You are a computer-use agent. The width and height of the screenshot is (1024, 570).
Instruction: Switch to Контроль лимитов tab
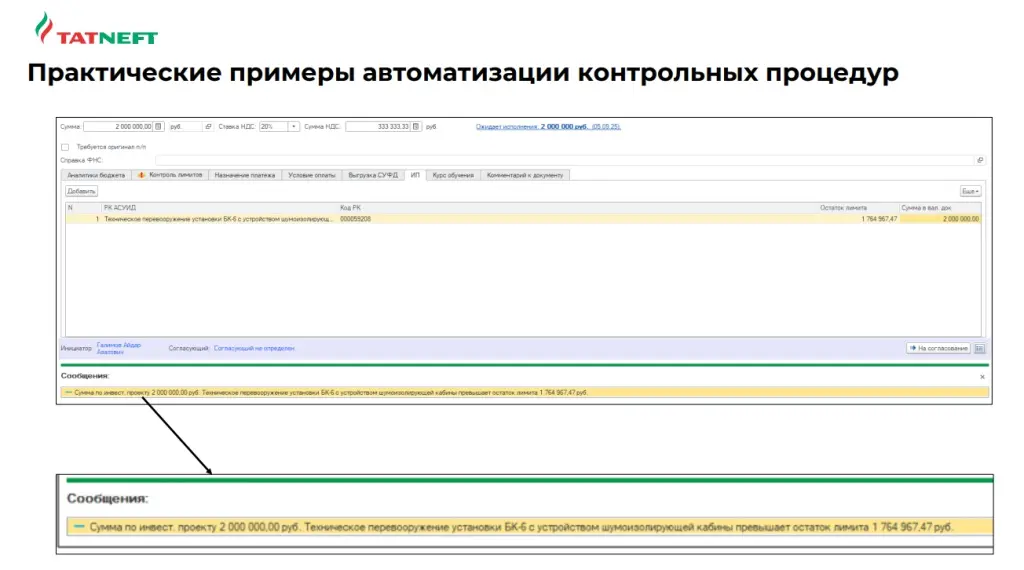(x=170, y=175)
